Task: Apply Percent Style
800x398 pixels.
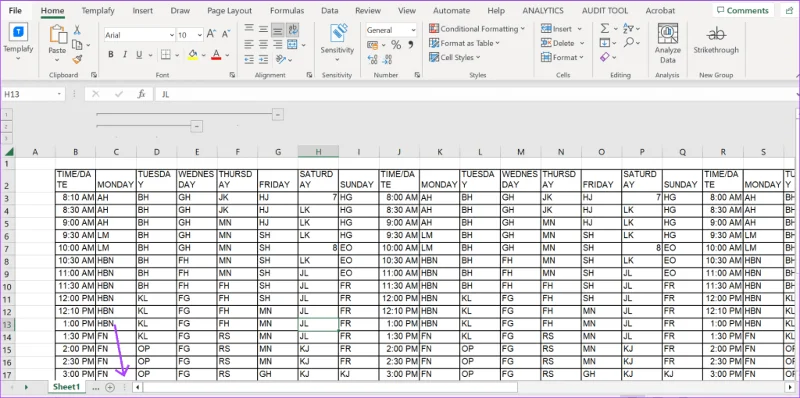Action: click(396, 45)
